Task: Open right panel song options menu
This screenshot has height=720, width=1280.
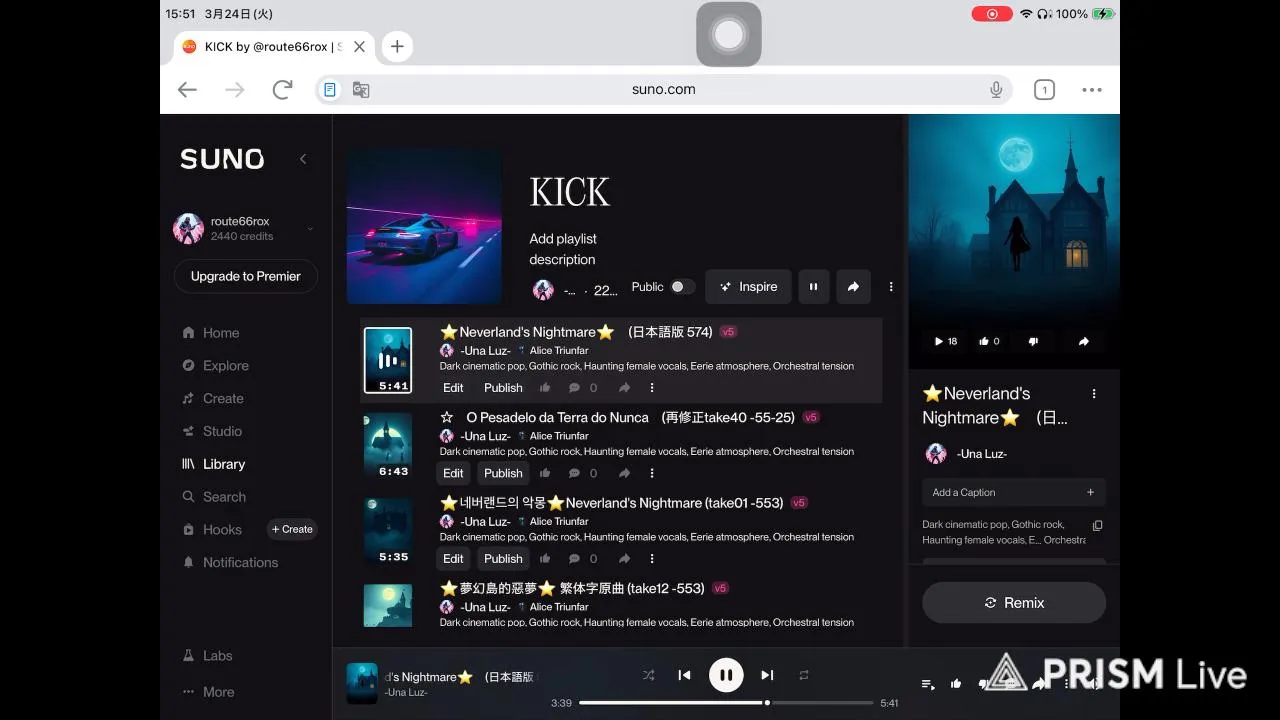Action: click(x=1094, y=394)
